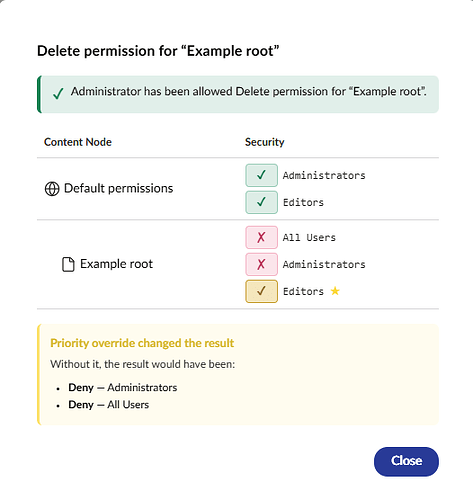Toggle All Users deny box for Example root

pos(262,237)
